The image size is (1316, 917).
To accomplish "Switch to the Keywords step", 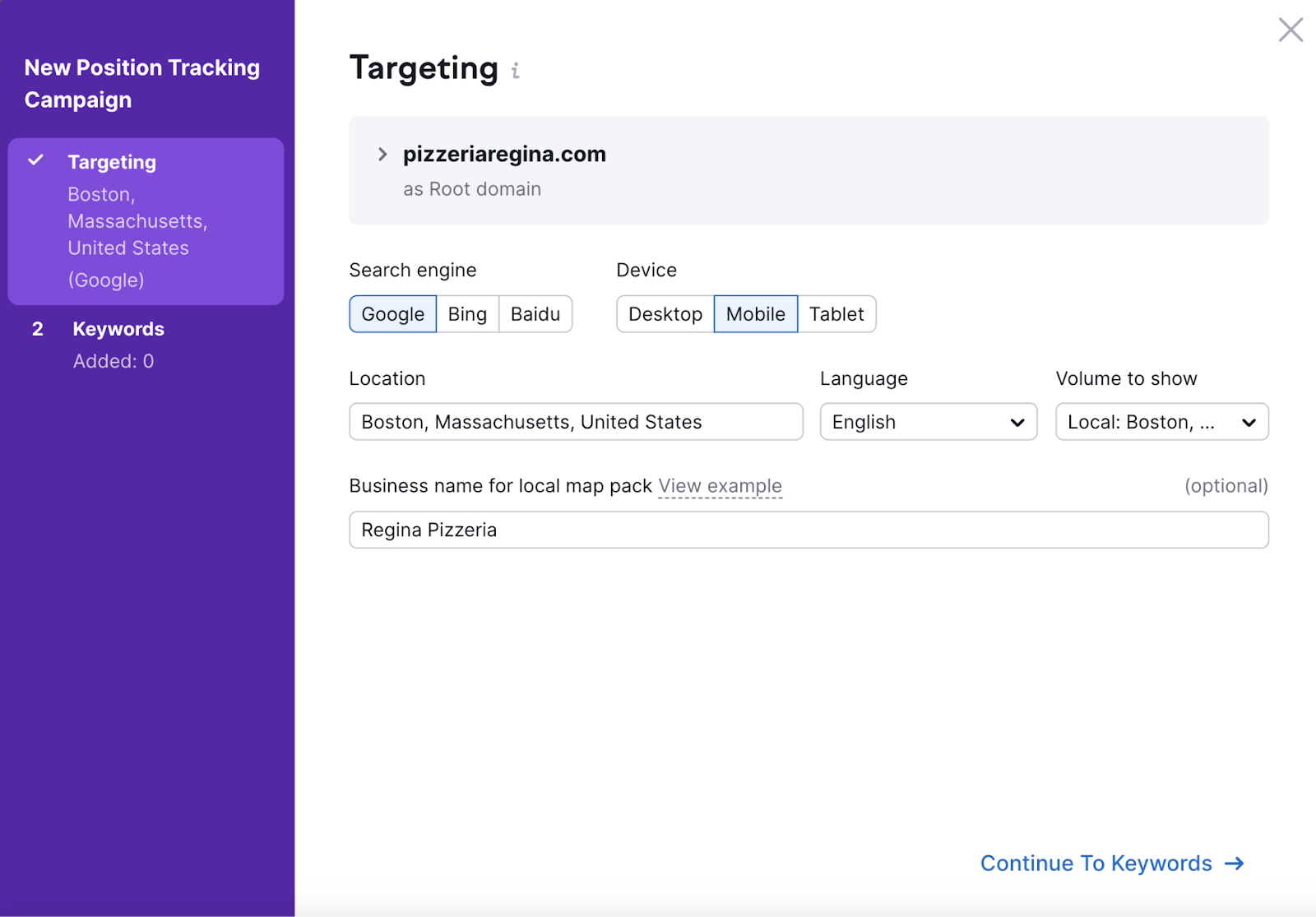I will (118, 329).
